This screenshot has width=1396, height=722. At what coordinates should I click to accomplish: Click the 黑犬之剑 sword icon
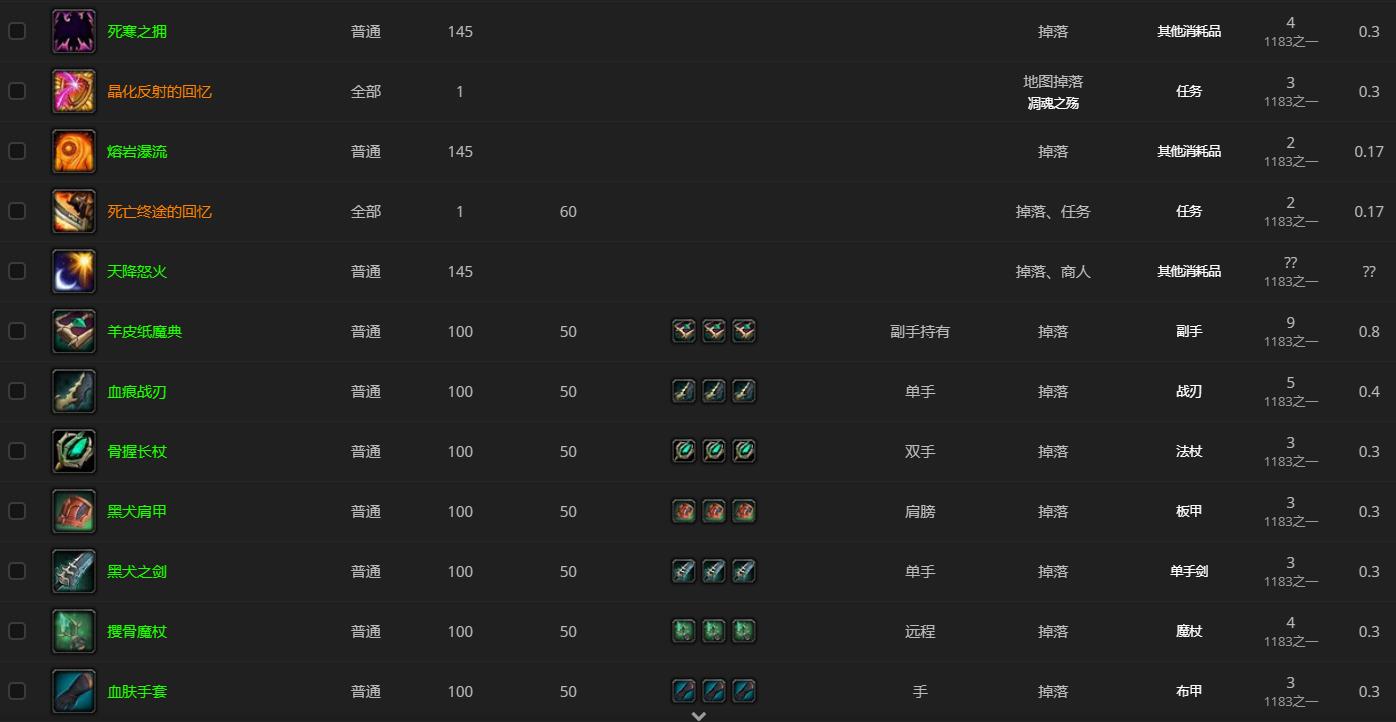click(73, 571)
